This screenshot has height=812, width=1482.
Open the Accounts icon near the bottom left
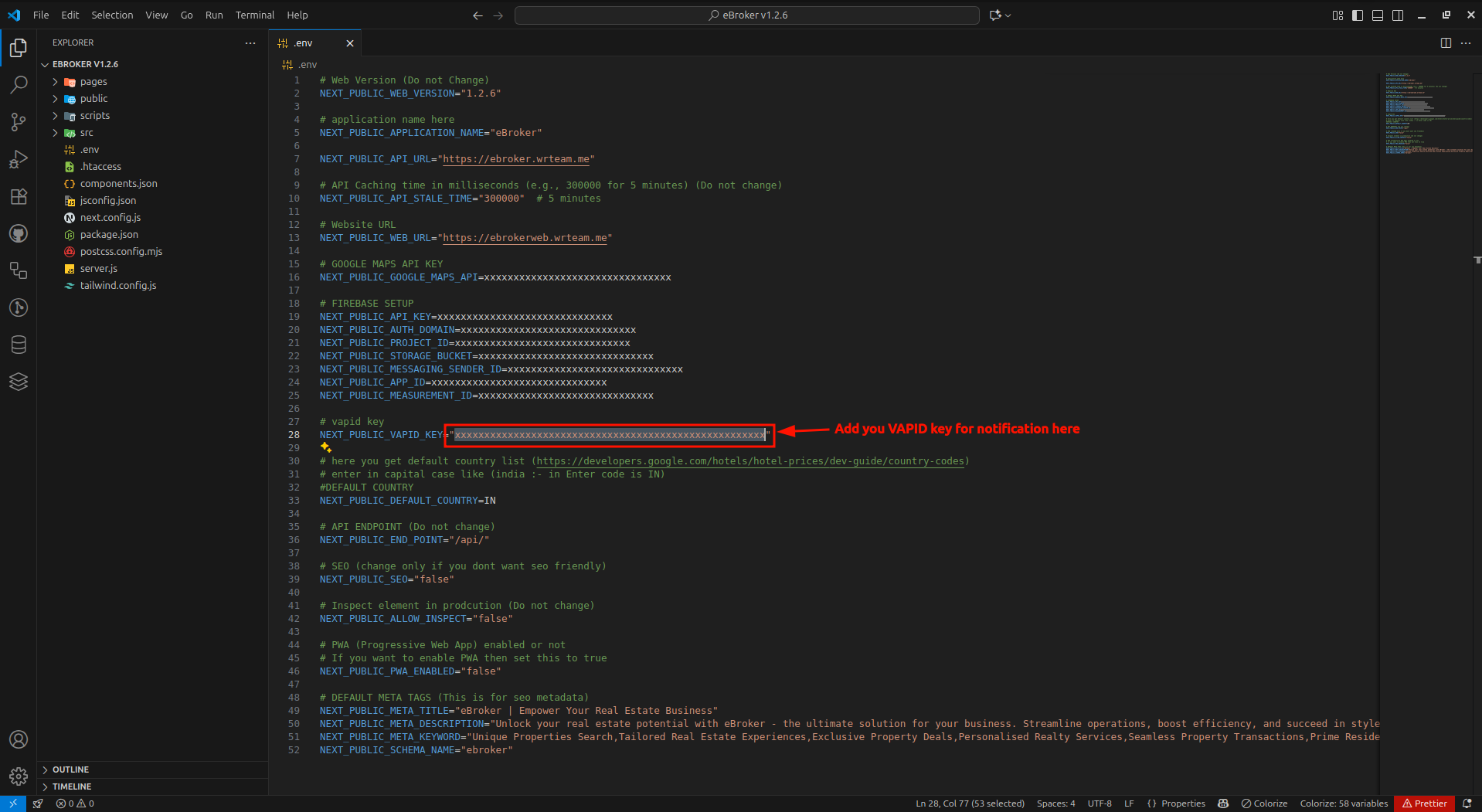pos(19,739)
